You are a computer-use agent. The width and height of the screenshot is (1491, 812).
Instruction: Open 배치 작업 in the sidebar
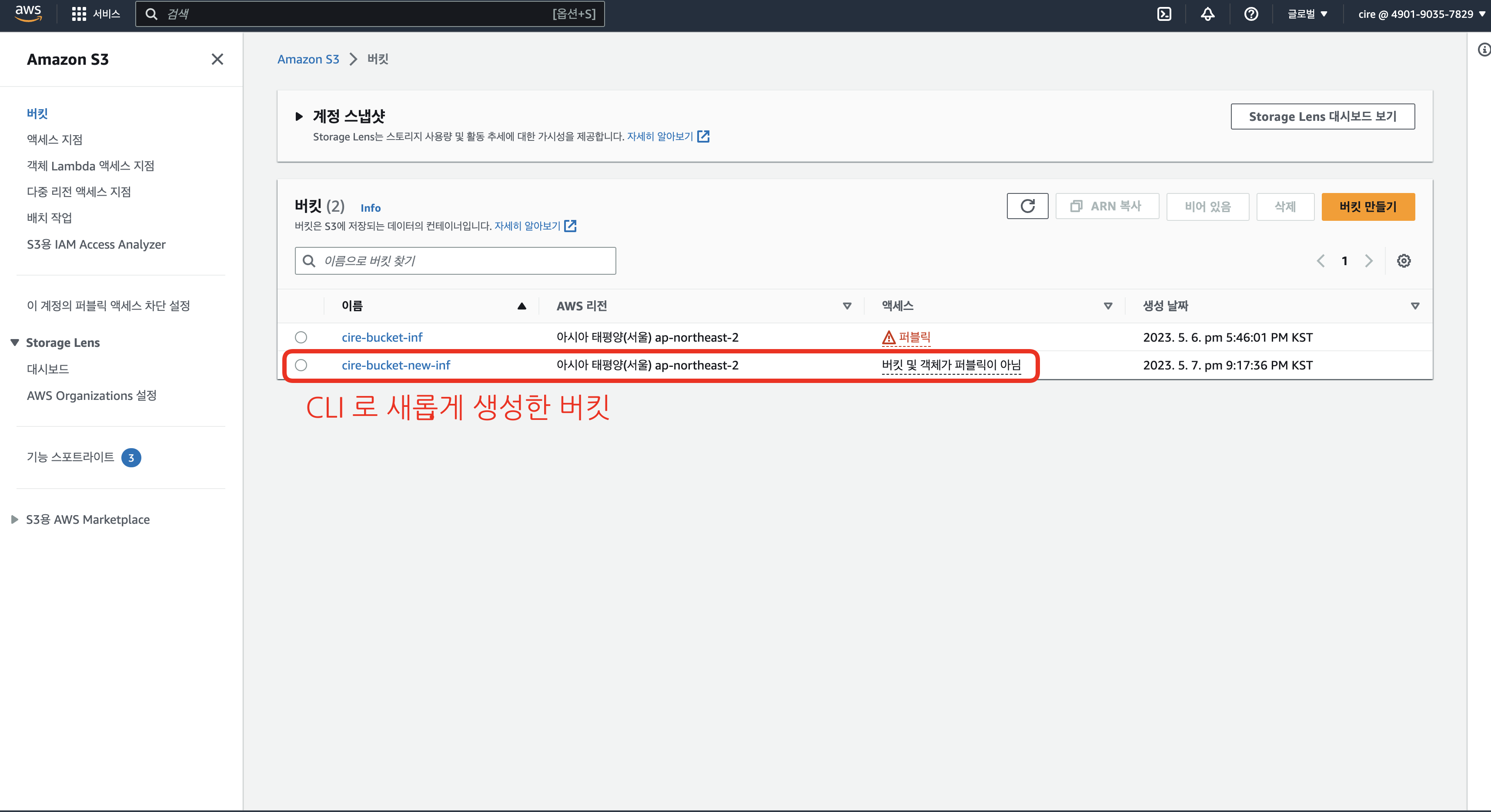click(x=50, y=217)
